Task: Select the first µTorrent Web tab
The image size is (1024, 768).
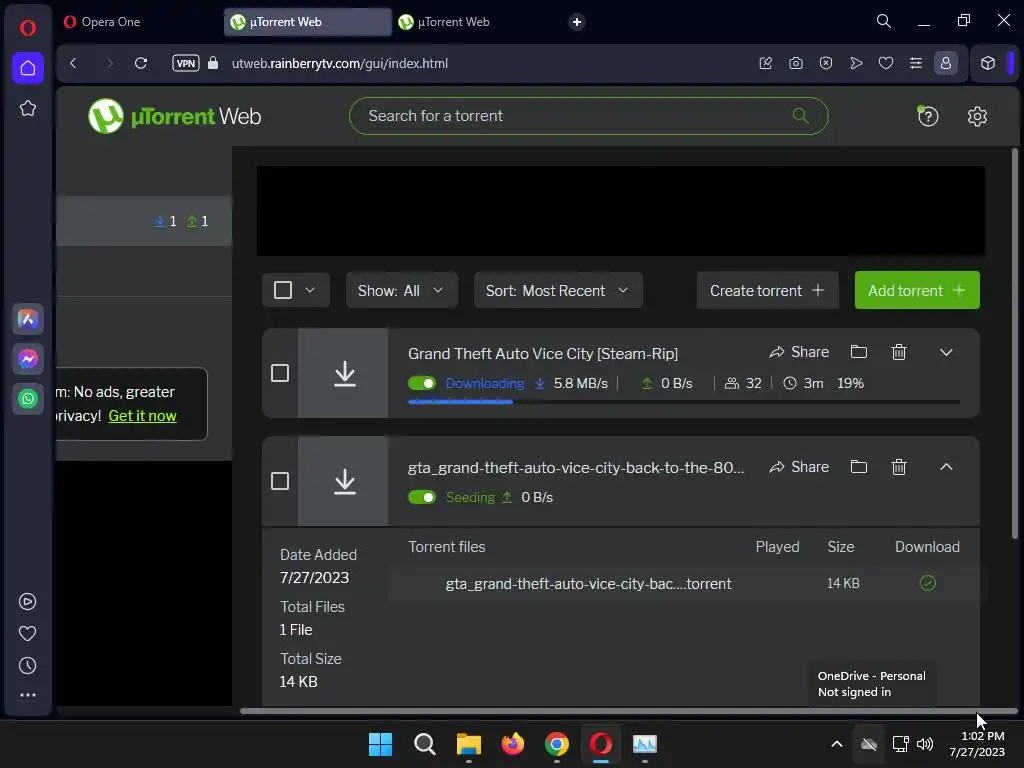Action: click(307, 22)
